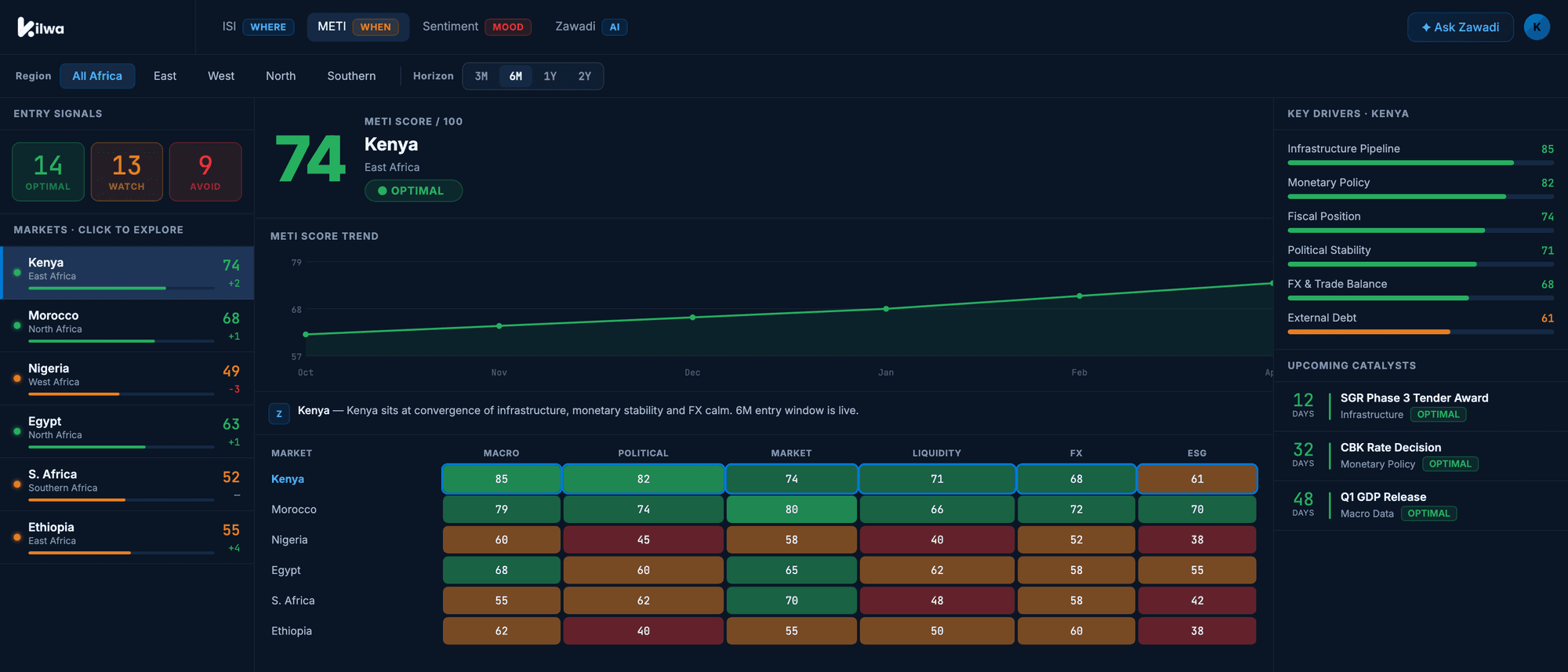The width and height of the screenshot is (1568, 672).
Task: Click Kenya row label in the heatmap table
Action: click(288, 479)
